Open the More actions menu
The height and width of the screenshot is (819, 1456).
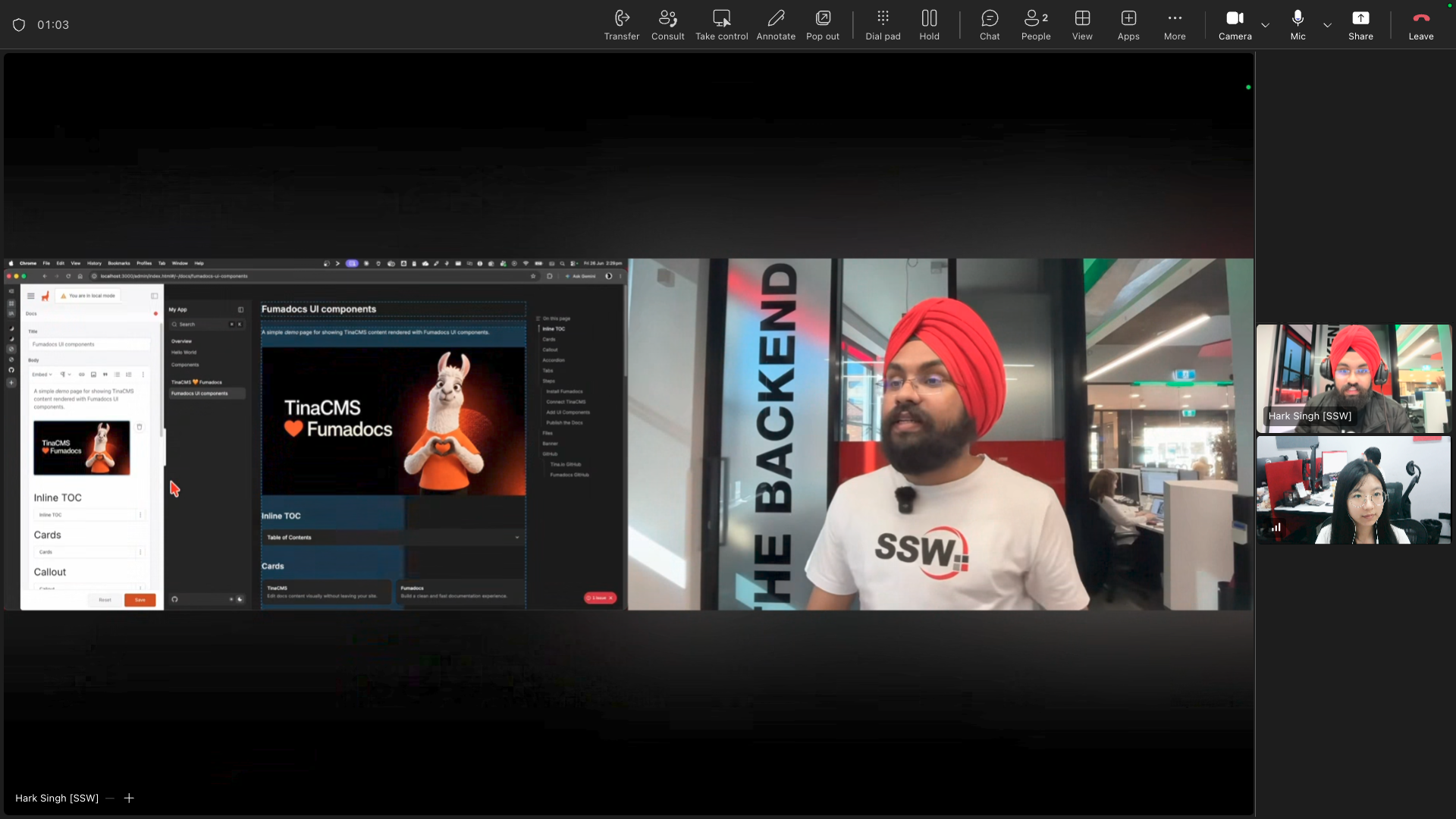click(1175, 25)
